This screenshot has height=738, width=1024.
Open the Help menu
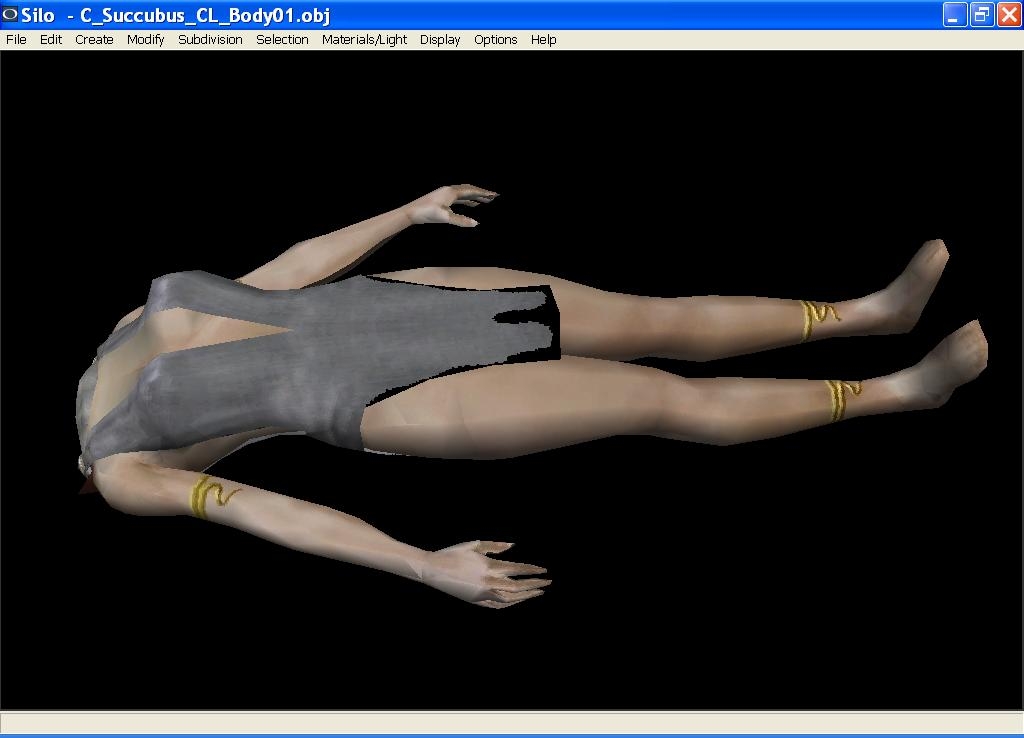(x=543, y=40)
